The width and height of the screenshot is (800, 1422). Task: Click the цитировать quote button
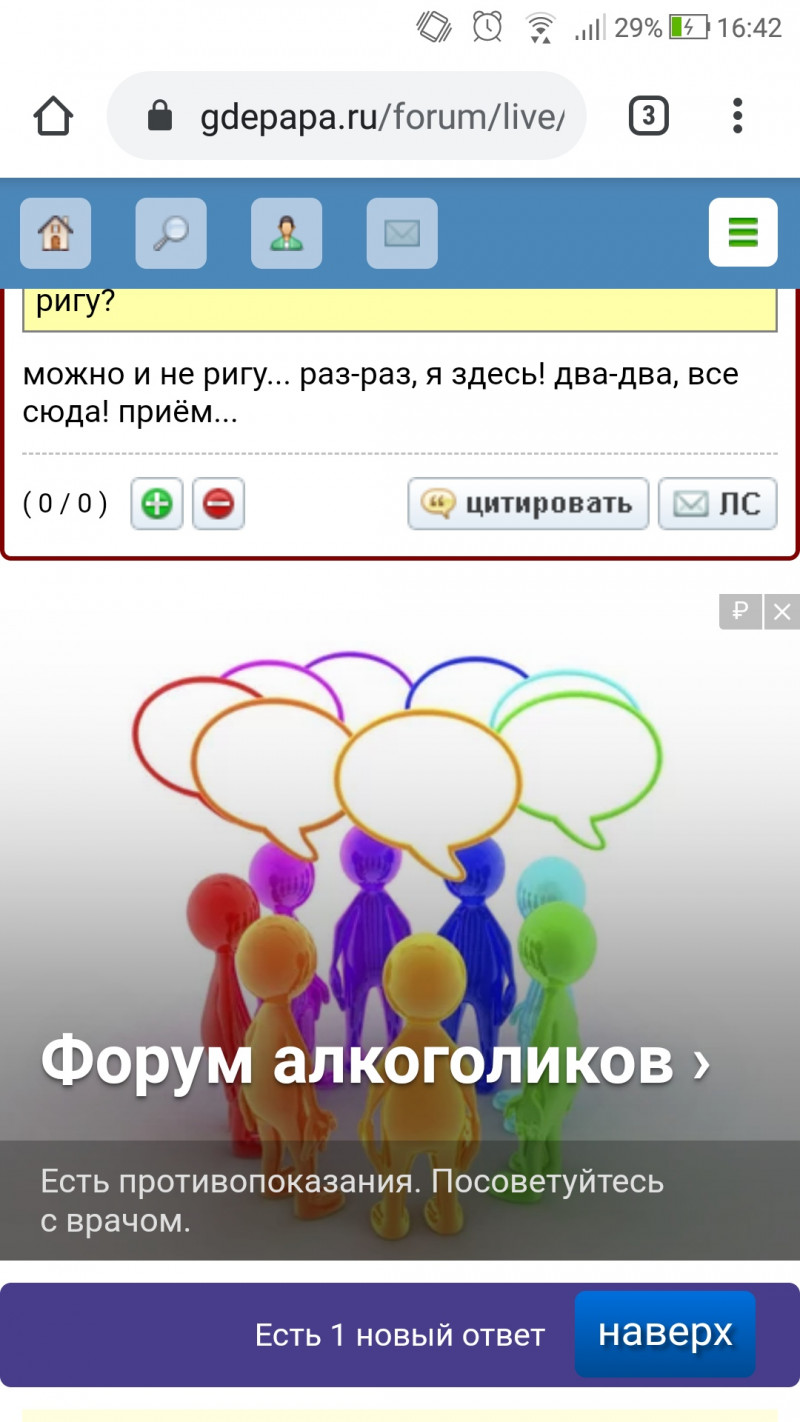point(528,504)
